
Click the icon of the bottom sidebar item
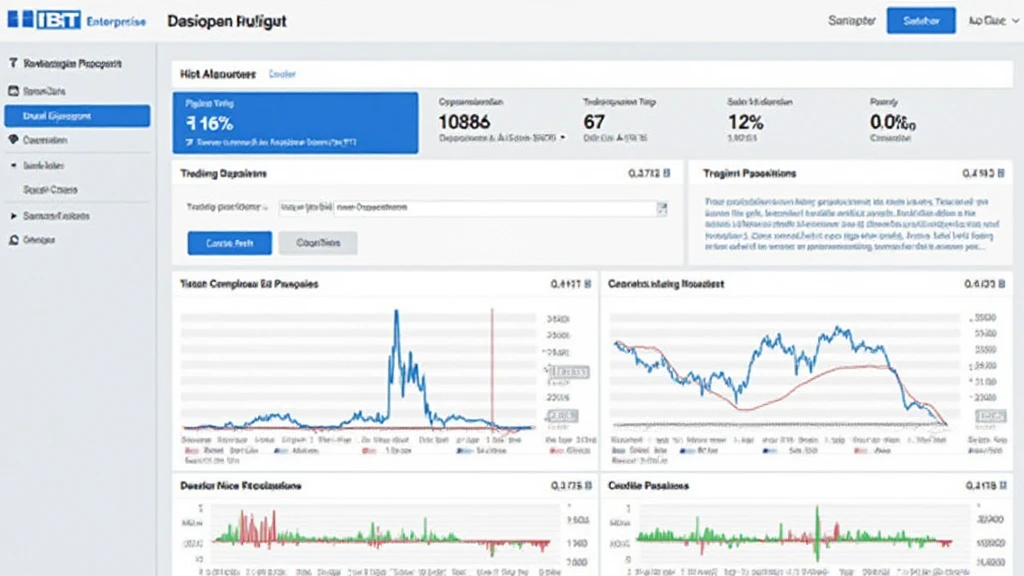click(14, 240)
